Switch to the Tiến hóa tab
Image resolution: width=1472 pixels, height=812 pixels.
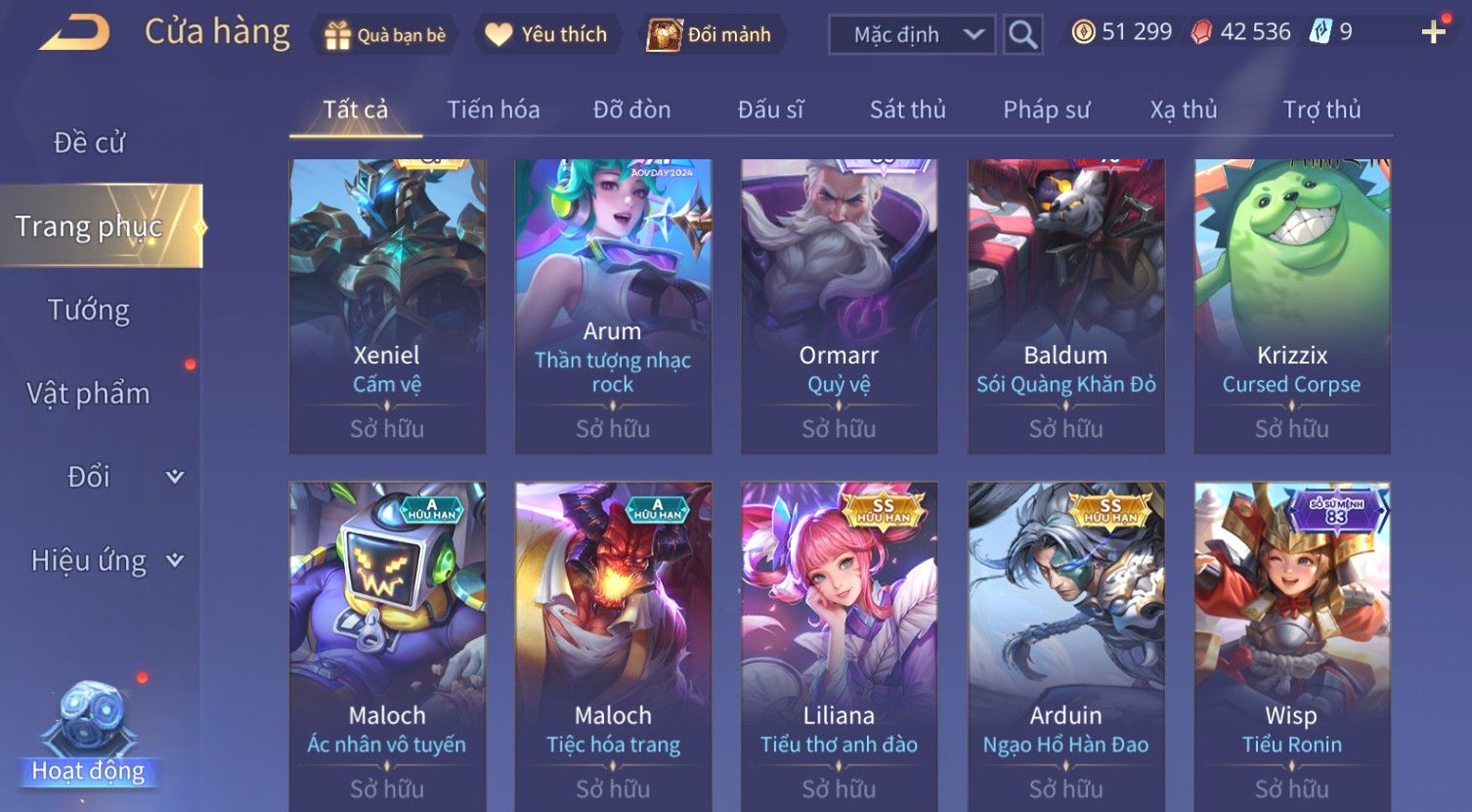[x=493, y=109]
